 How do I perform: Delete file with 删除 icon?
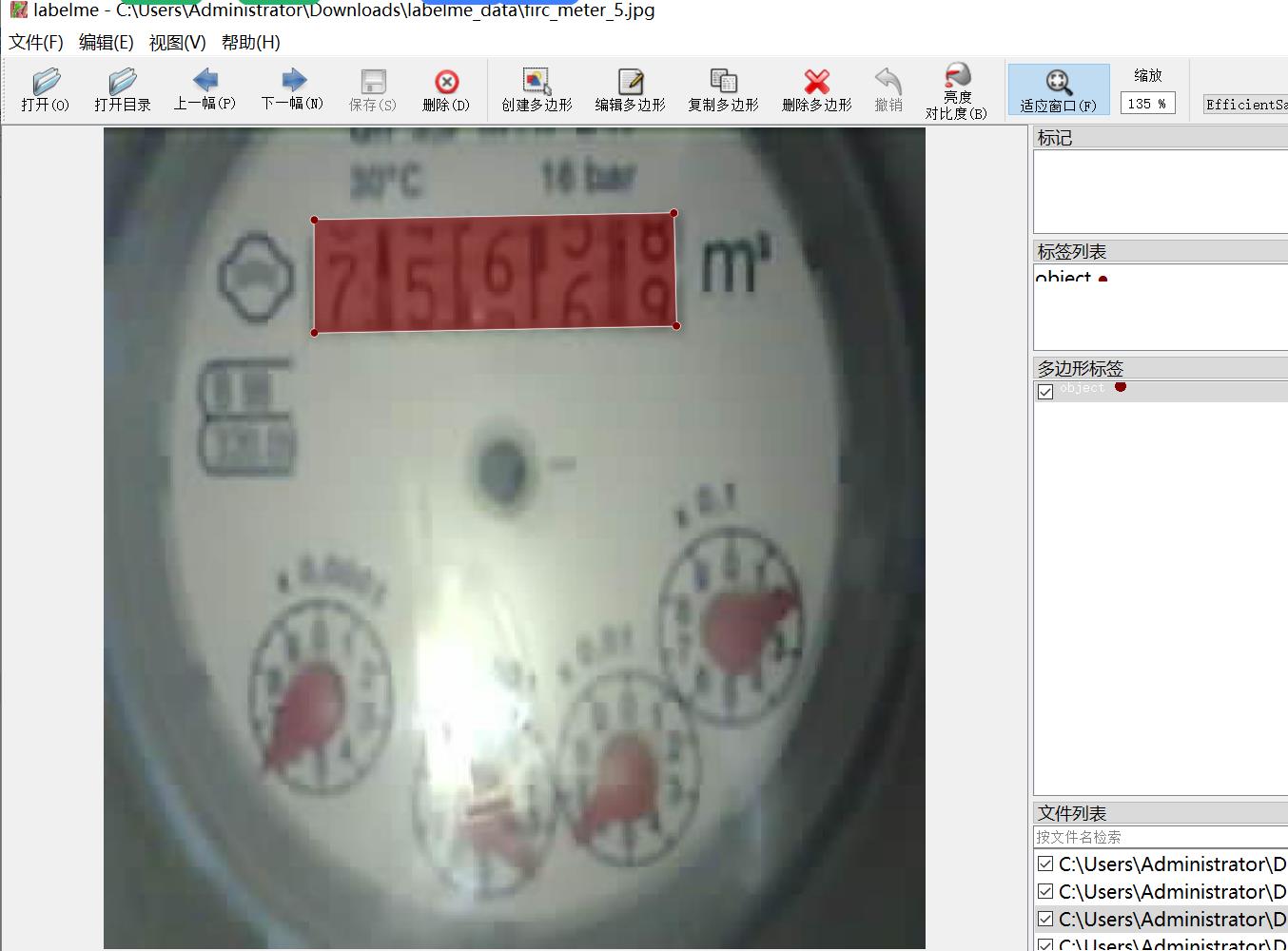(446, 90)
